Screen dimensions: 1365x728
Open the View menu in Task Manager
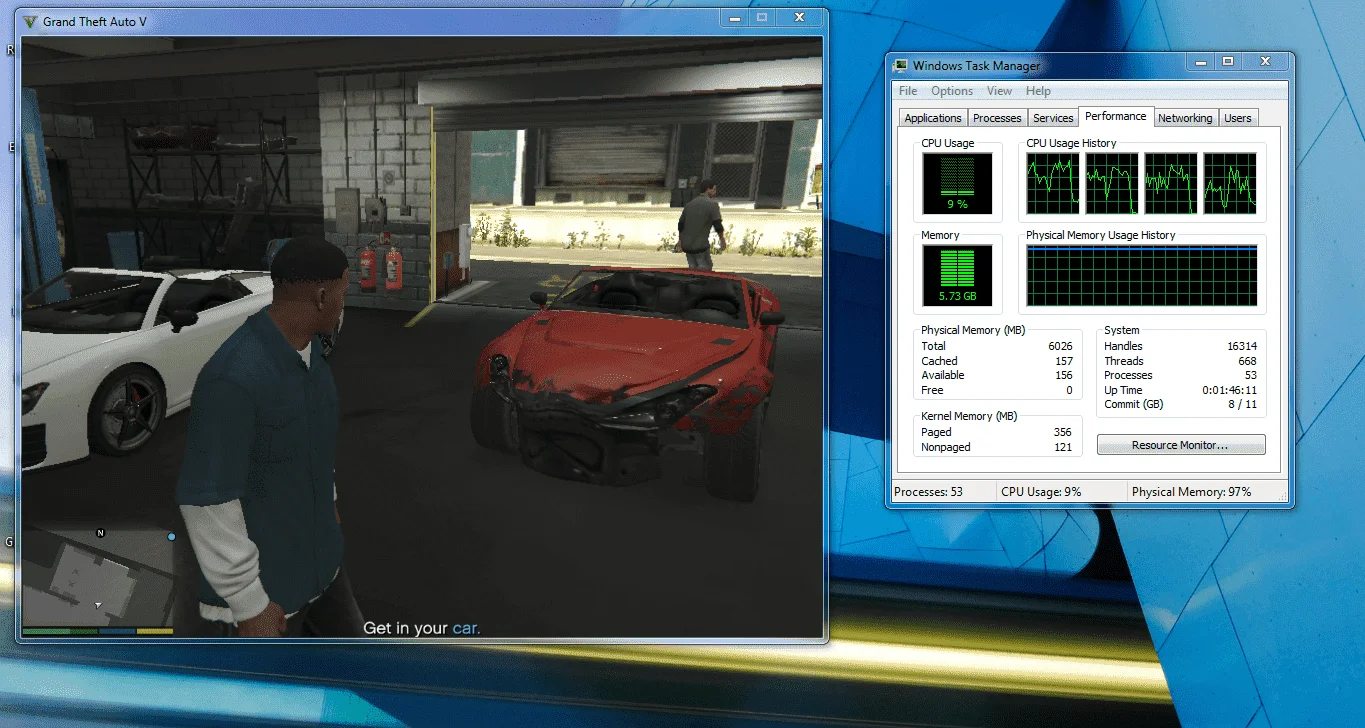point(999,91)
